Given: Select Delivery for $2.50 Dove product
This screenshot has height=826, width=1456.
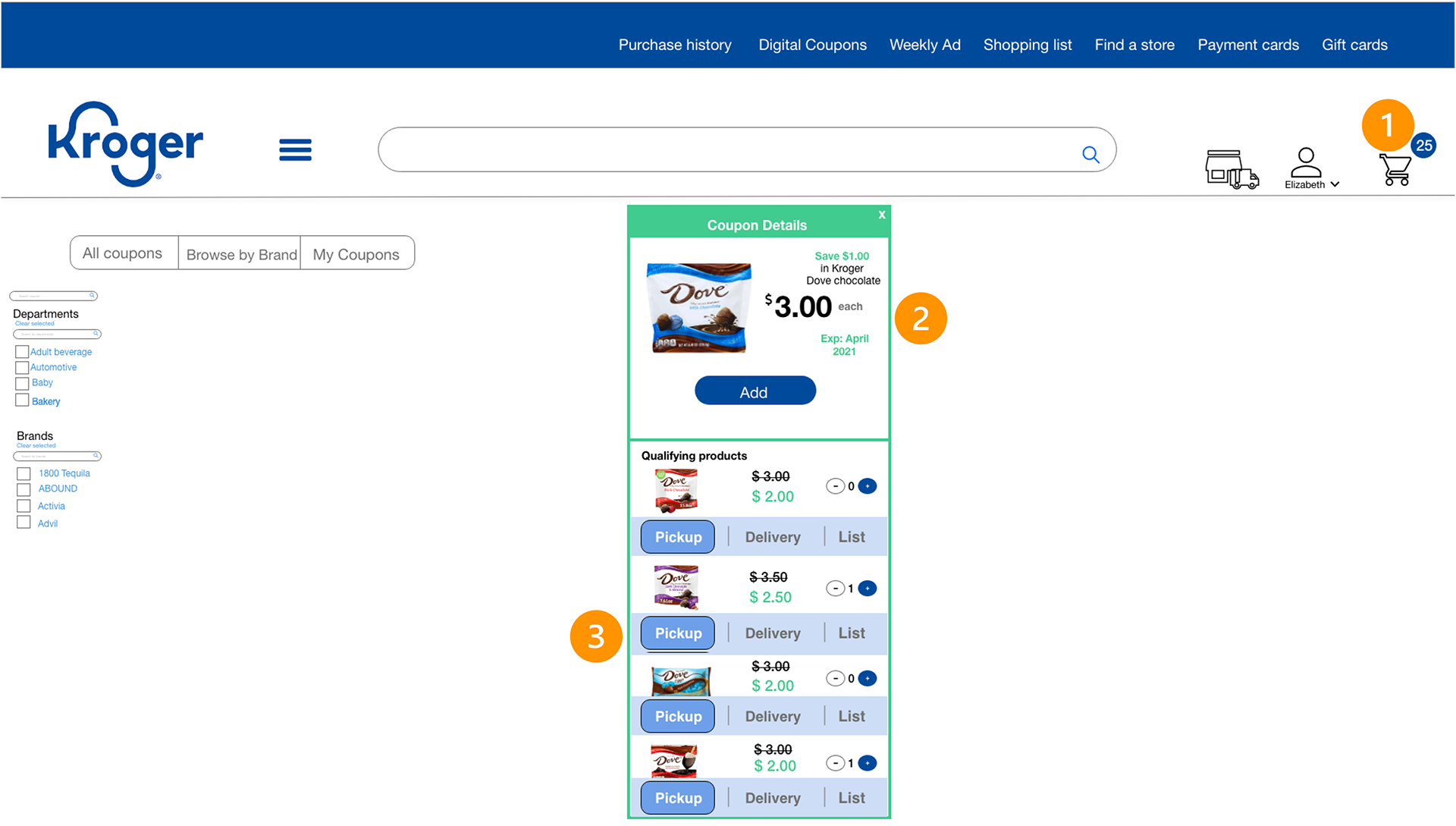Looking at the screenshot, I should point(773,633).
